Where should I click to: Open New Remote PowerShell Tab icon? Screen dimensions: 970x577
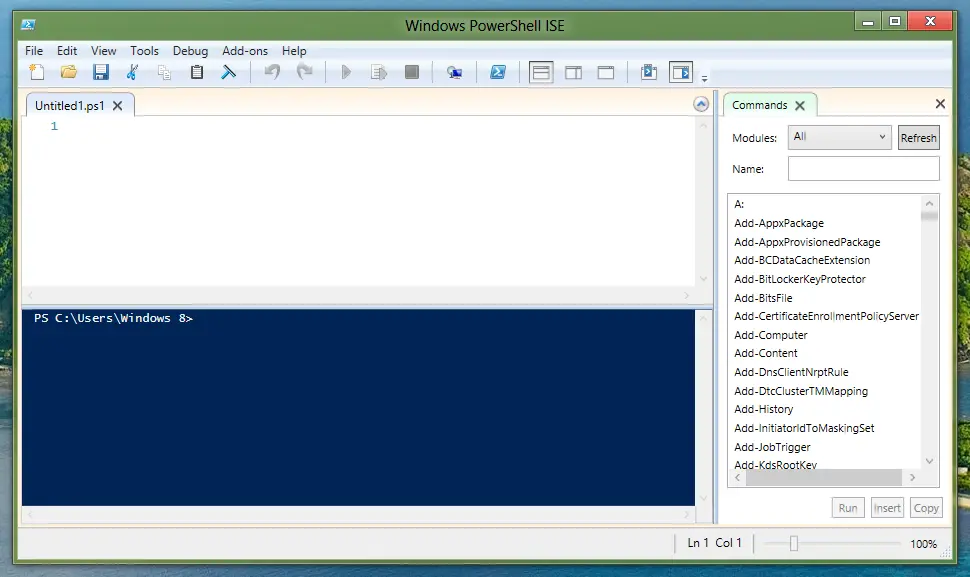point(455,73)
